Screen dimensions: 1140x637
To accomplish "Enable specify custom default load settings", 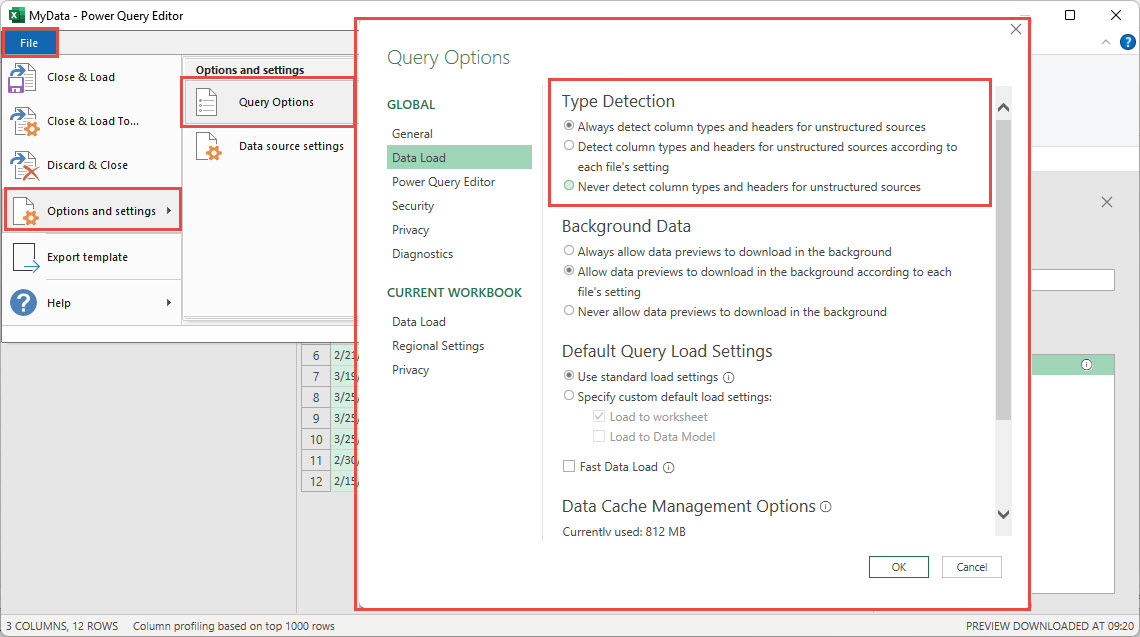I will click(x=569, y=394).
